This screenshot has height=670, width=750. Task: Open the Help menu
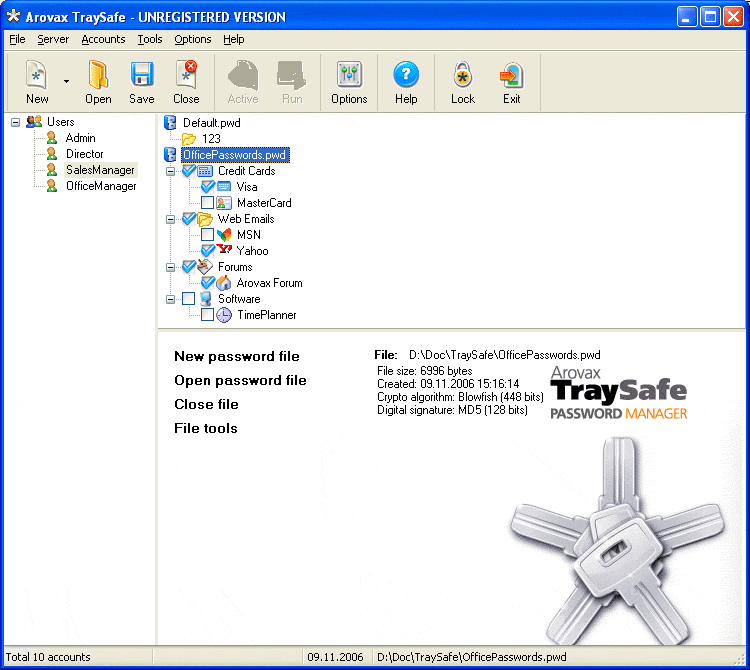click(x=233, y=39)
